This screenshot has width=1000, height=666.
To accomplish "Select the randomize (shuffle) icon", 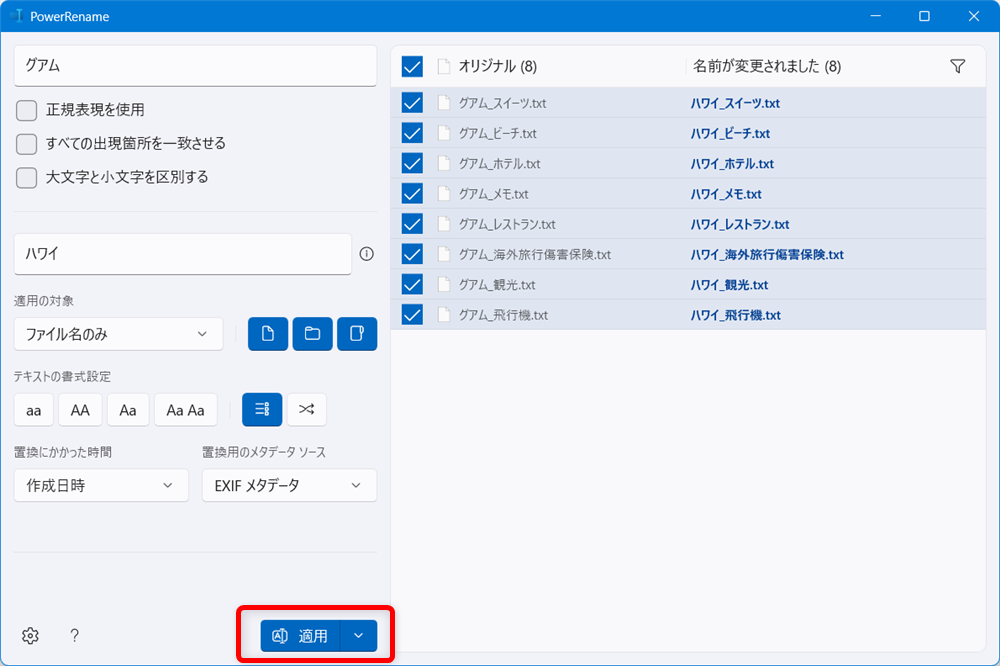I will click(x=306, y=409).
